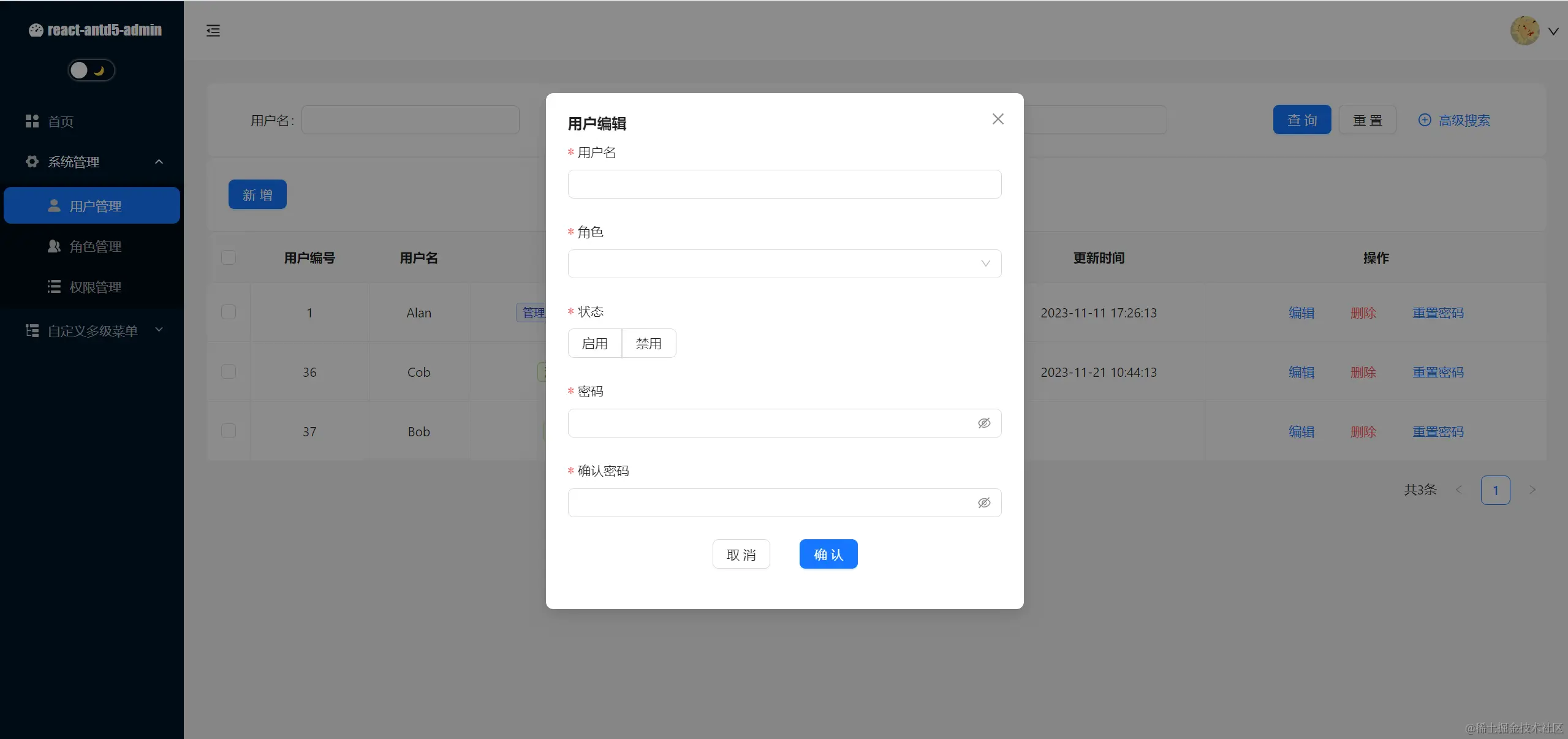
Task: Toggle the select-all header checkbox
Action: point(229,257)
